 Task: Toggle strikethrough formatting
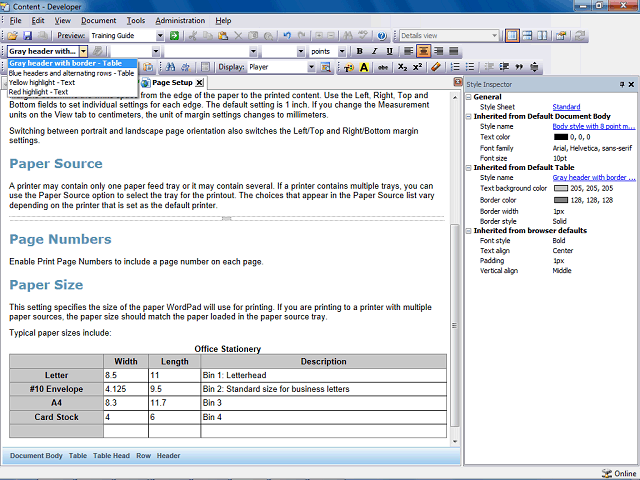tap(382, 67)
